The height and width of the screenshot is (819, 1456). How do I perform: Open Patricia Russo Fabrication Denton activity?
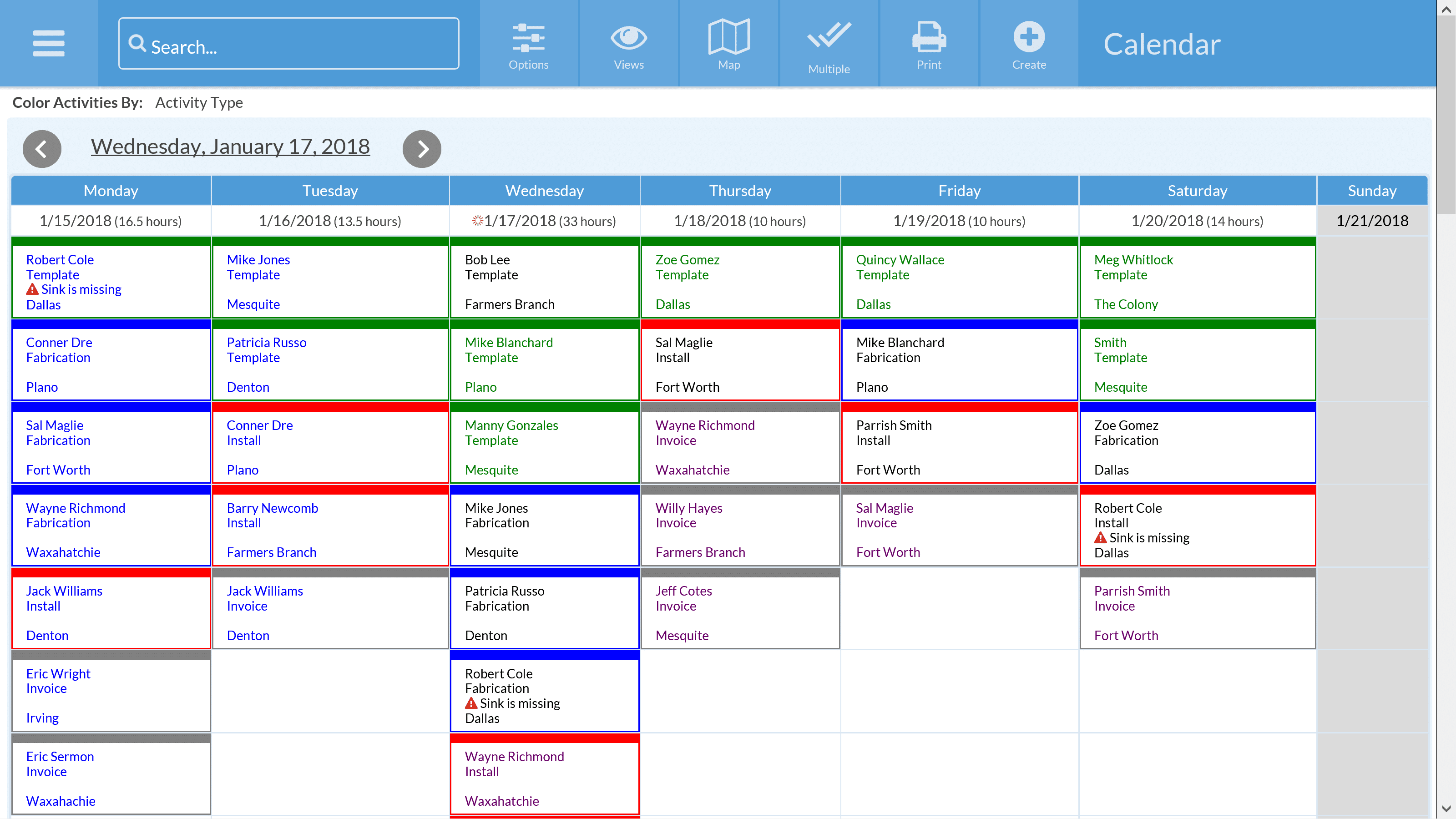point(544,609)
